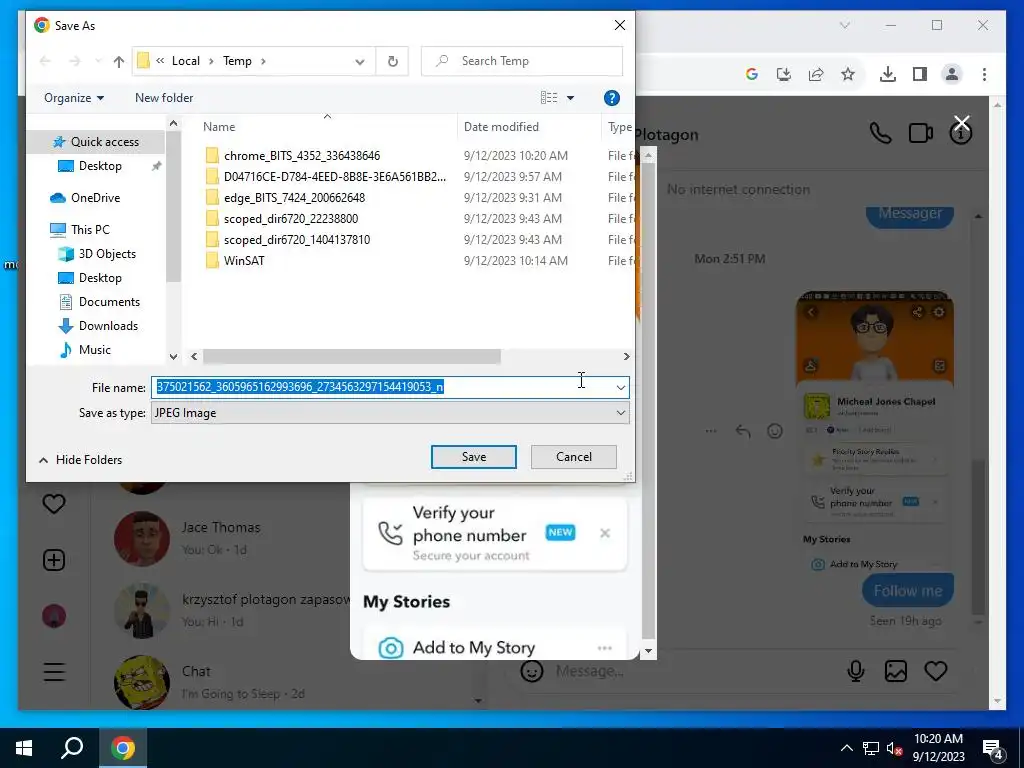Open the krzysztof plotagon conversation
This screenshot has width=1024, height=768.
268,610
